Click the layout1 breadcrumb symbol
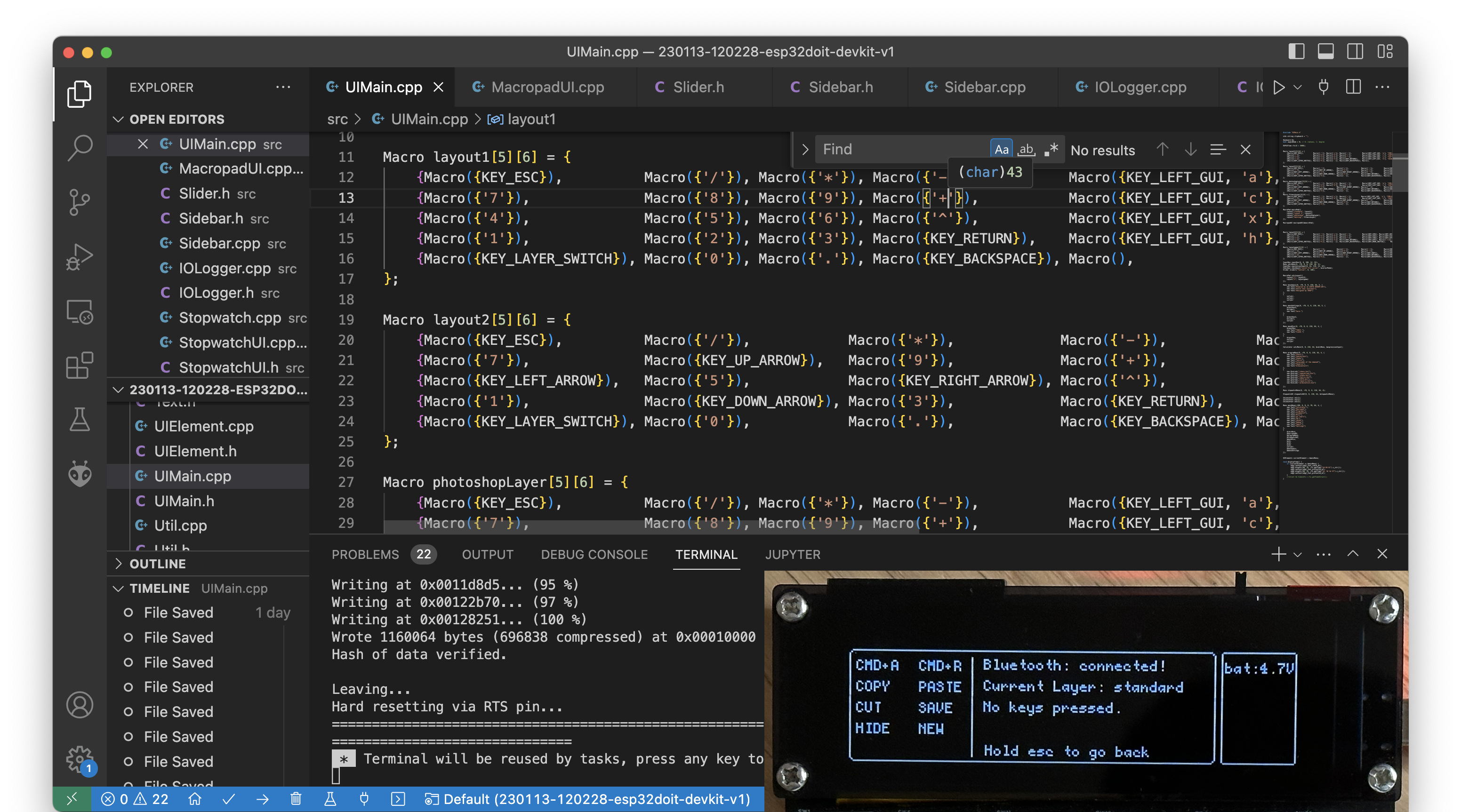The height and width of the screenshot is (812, 1461). [522, 119]
